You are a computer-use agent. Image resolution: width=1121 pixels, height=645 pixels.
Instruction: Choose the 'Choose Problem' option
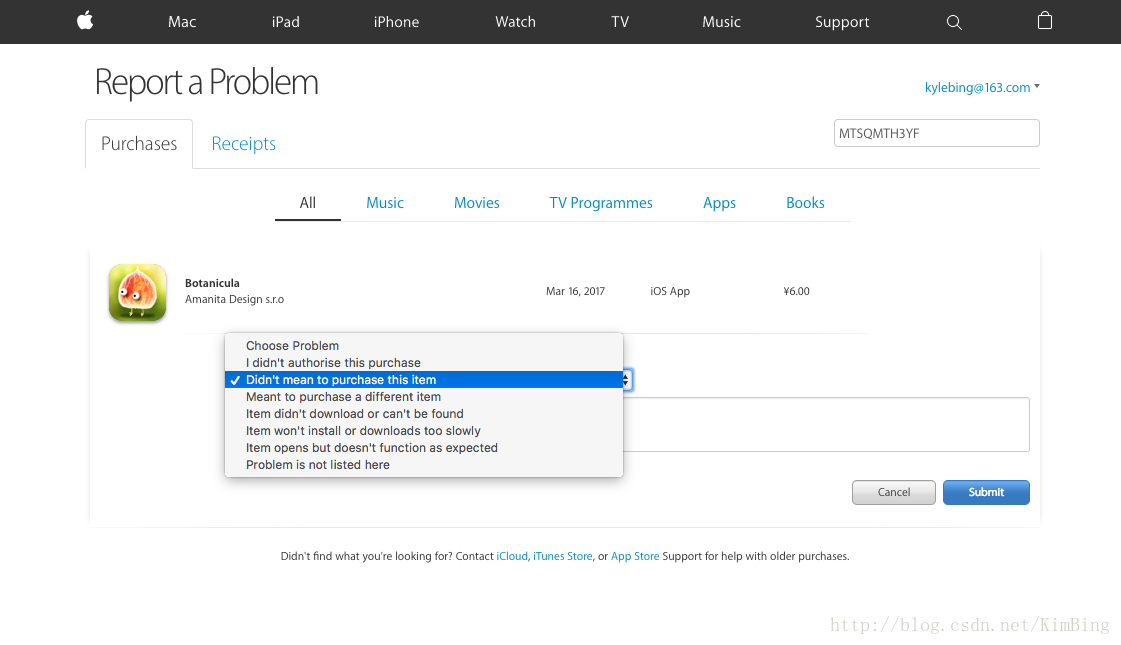click(424, 345)
